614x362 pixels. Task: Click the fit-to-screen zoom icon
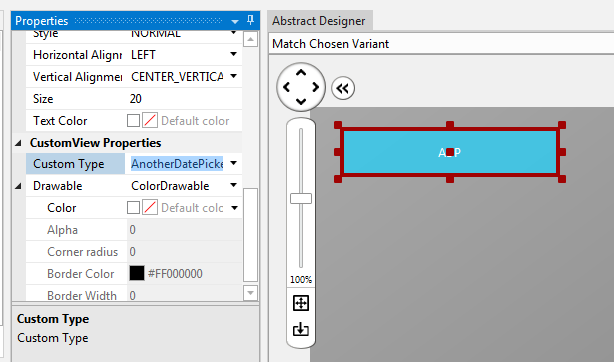[301, 303]
